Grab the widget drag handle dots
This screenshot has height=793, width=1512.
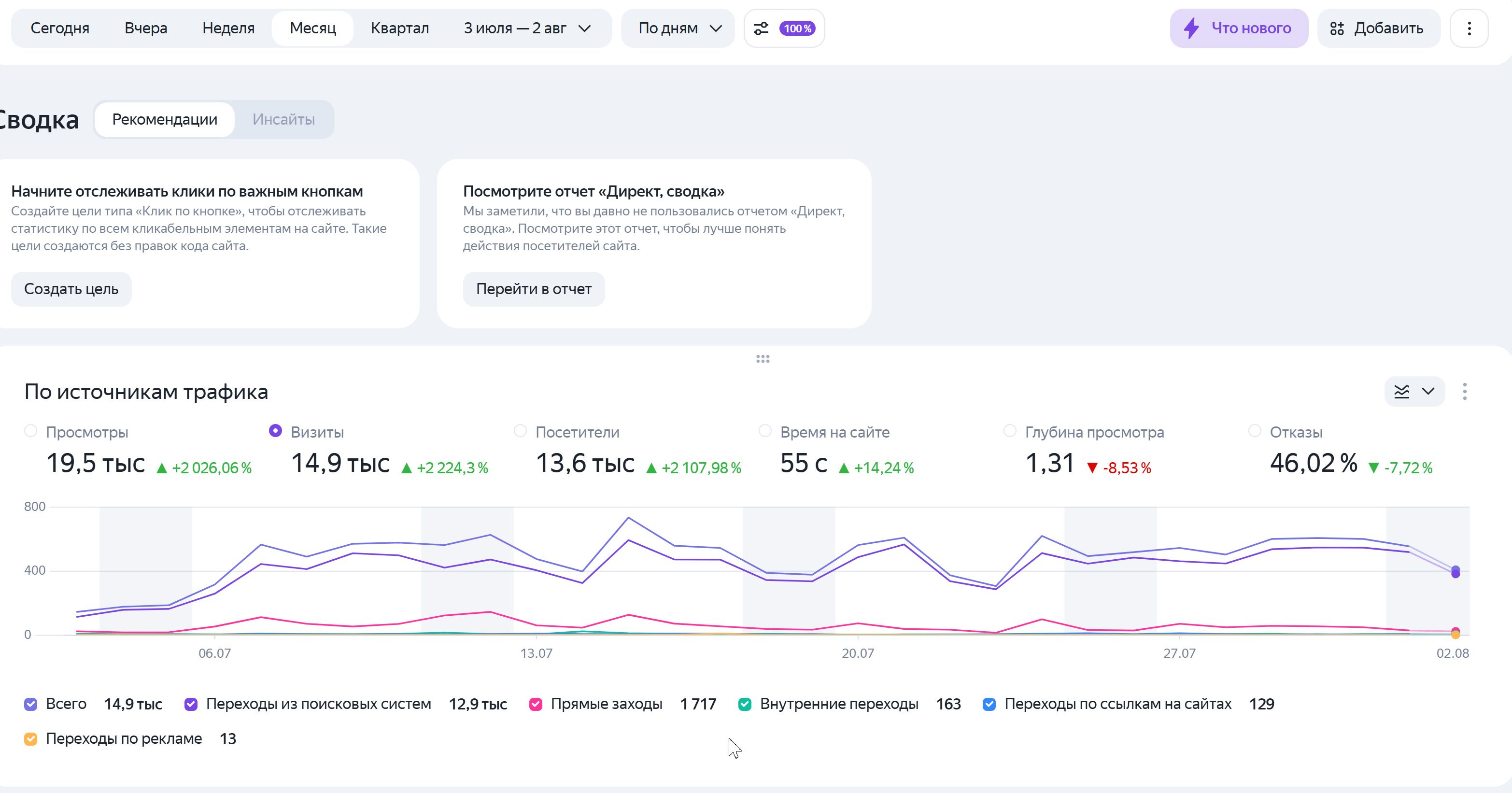pos(763,359)
